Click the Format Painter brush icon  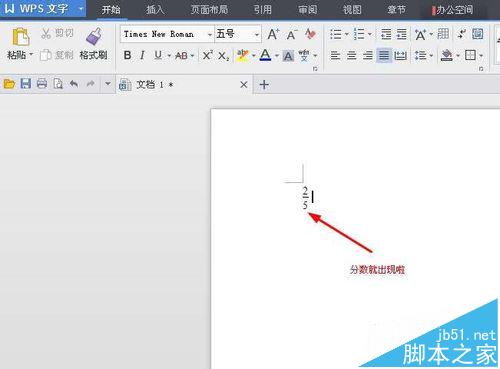click(94, 36)
